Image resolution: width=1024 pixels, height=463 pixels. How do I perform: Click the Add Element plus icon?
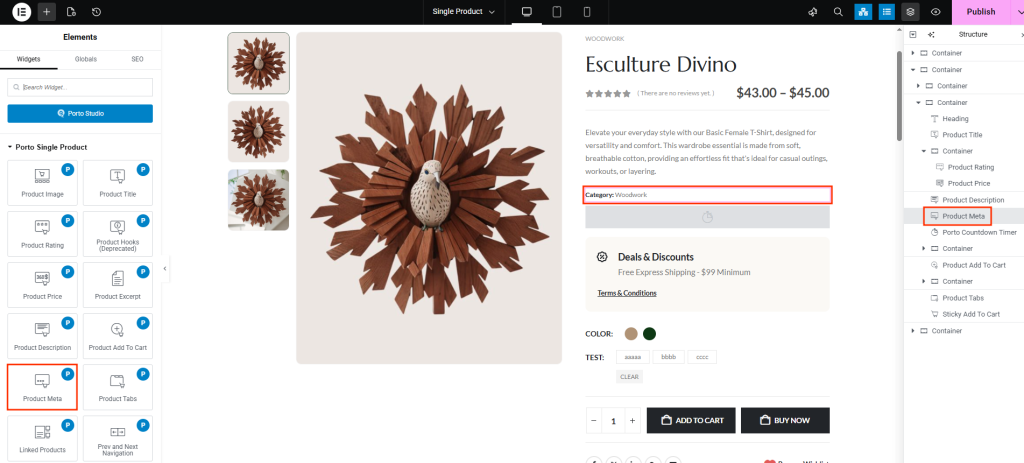point(47,12)
